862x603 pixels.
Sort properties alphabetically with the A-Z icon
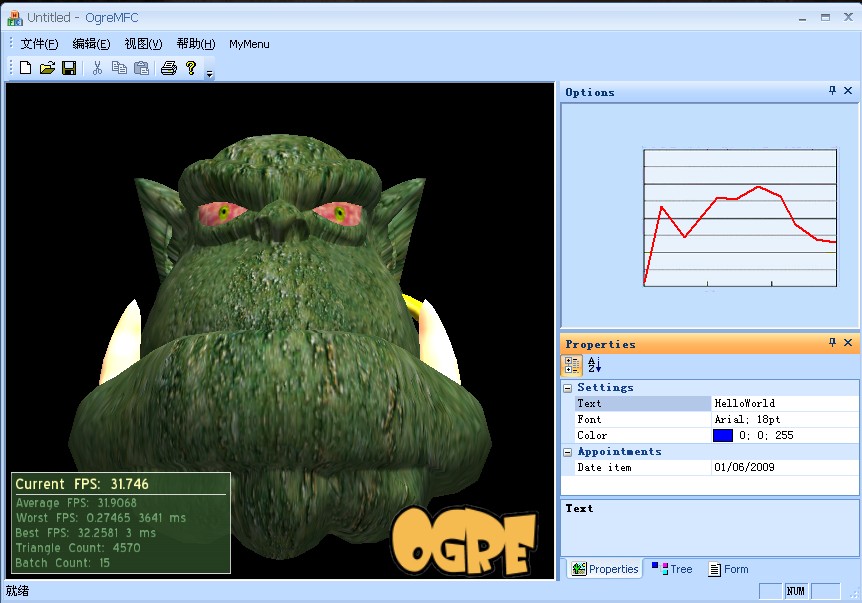pyautogui.click(x=594, y=365)
